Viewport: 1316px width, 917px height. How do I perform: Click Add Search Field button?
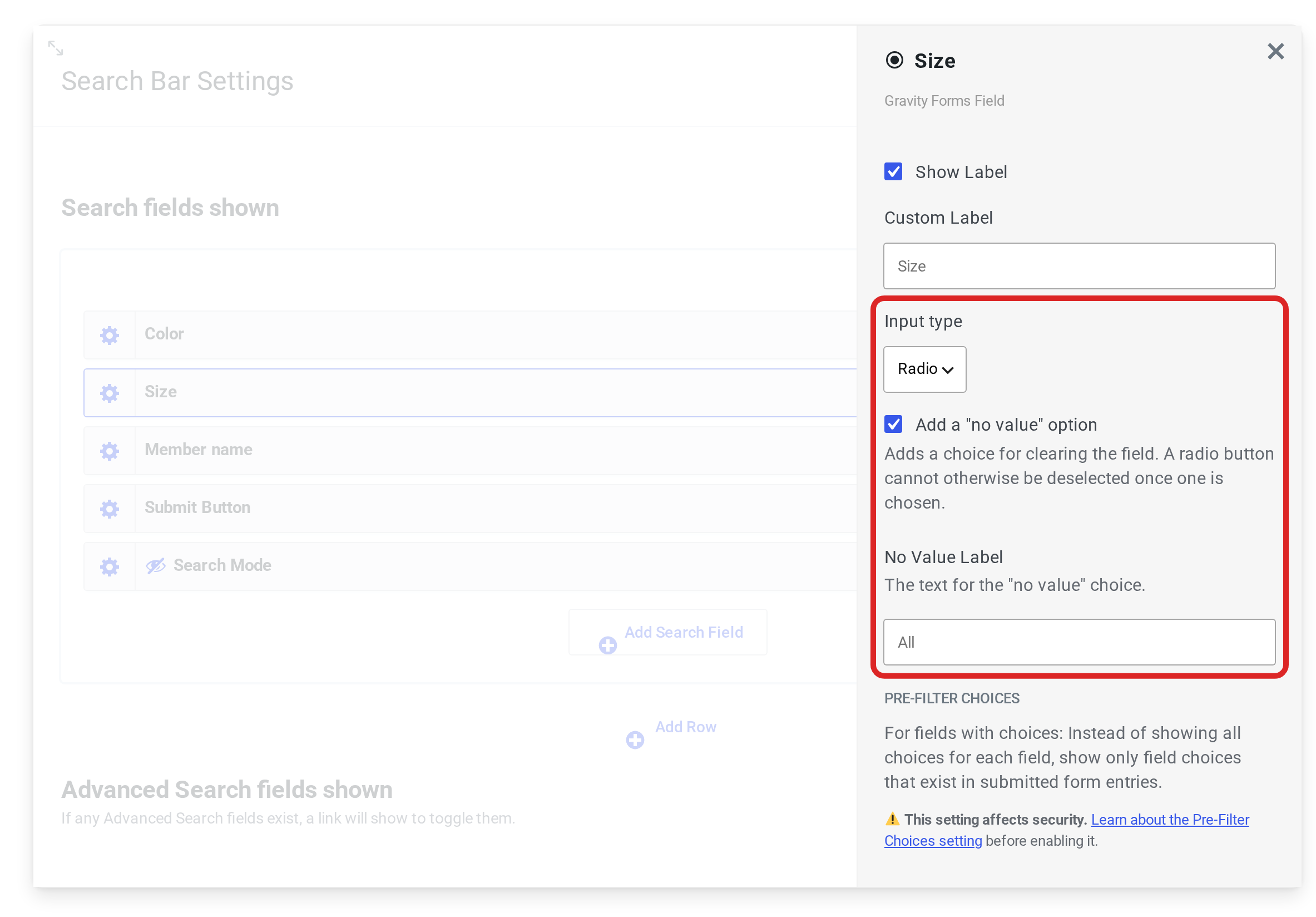(x=668, y=633)
